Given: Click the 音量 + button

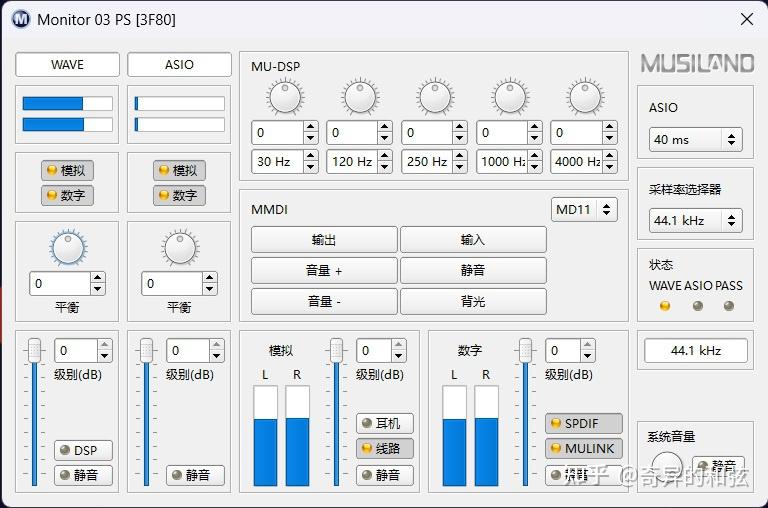Looking at the screenshot, I should click(x=324, y=270).
